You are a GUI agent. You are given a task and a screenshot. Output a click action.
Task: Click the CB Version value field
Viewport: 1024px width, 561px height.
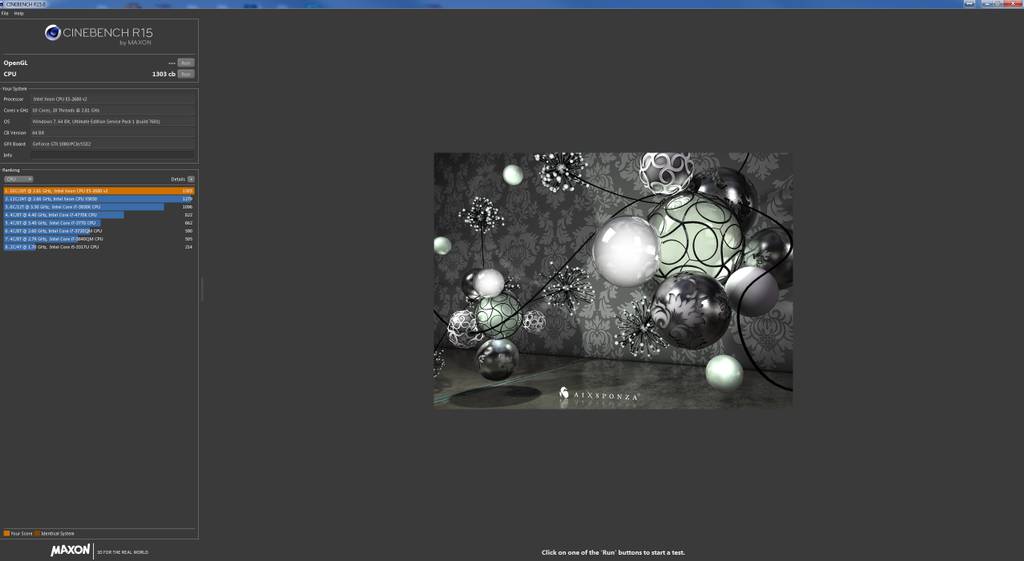pos(112,133)
